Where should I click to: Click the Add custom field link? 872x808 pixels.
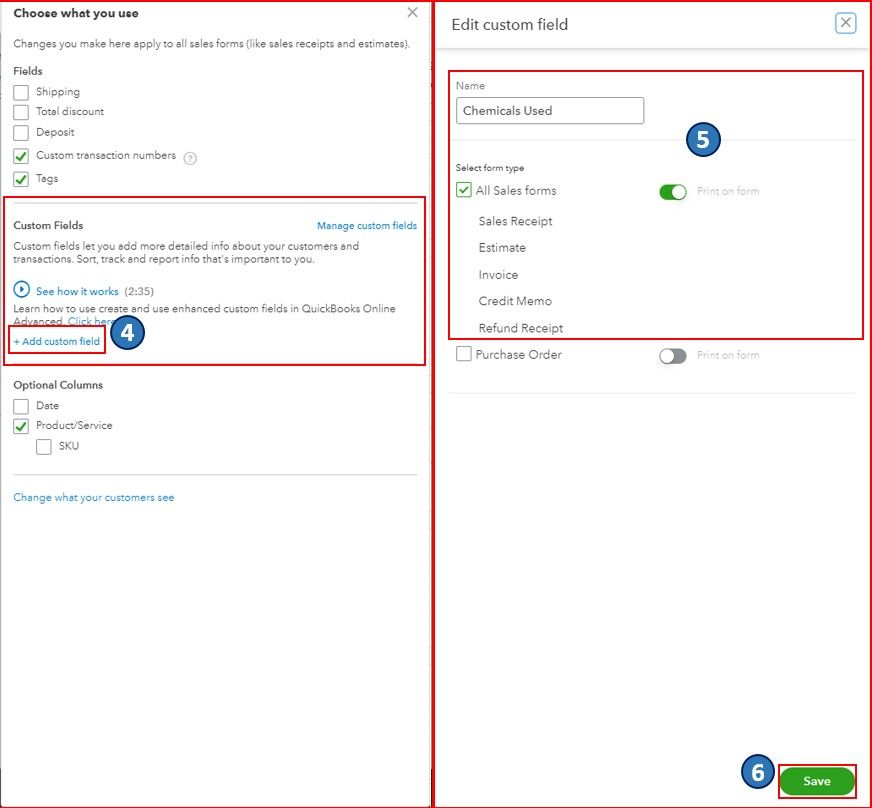coord(57,341)
